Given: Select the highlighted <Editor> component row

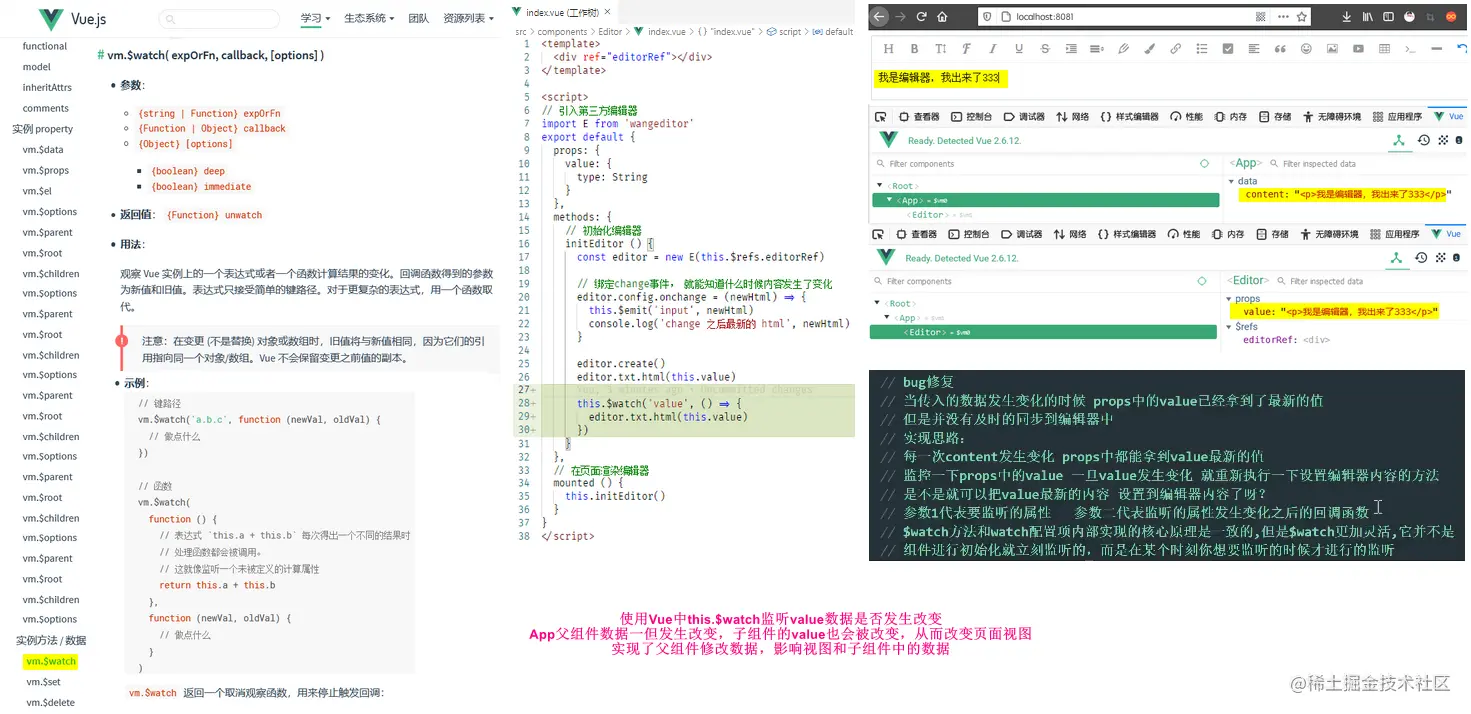Looking at the screenshot, I should [x=1044, y=332].
